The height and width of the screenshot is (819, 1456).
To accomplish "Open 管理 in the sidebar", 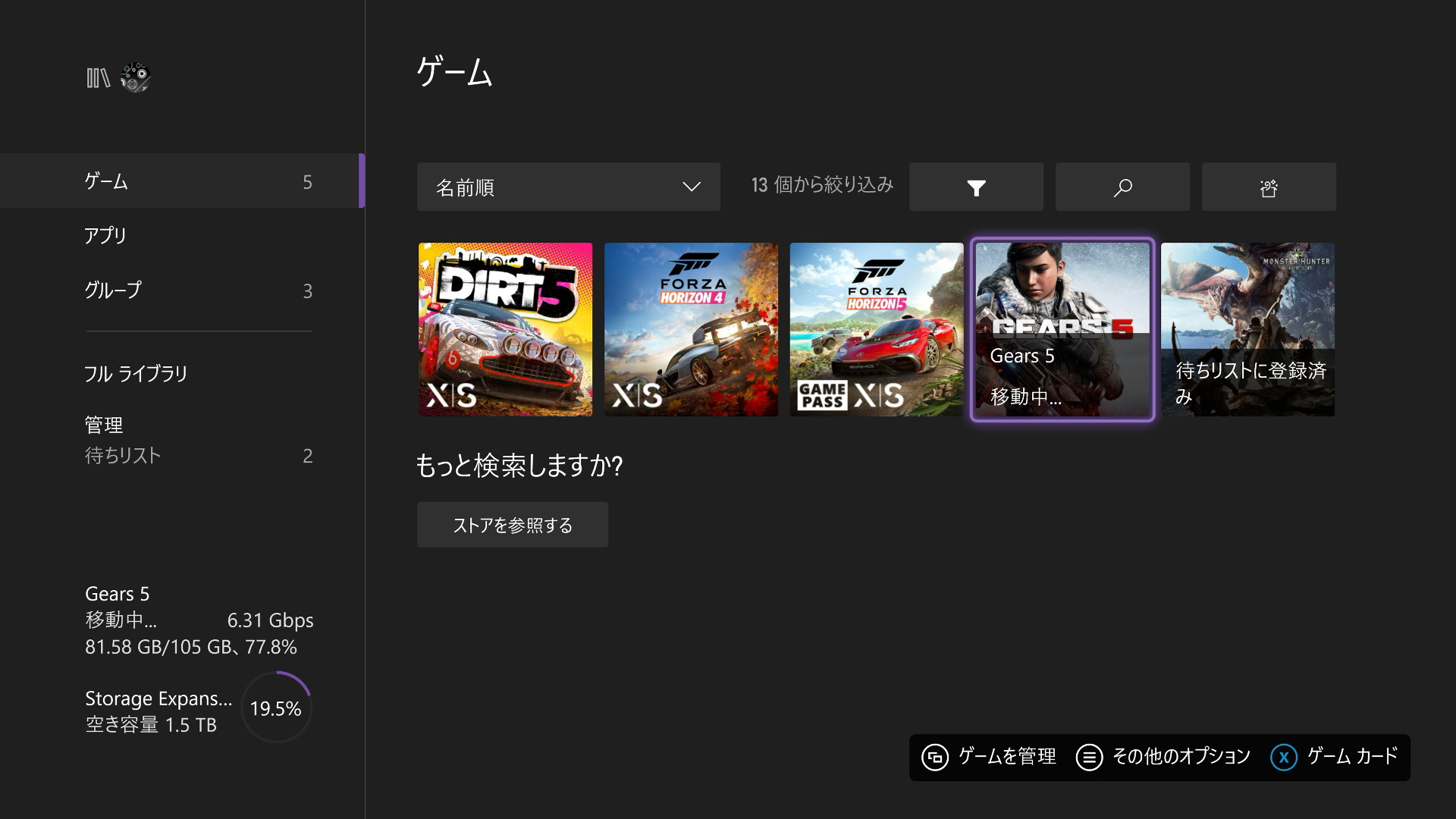I will [x=104, y=425].
